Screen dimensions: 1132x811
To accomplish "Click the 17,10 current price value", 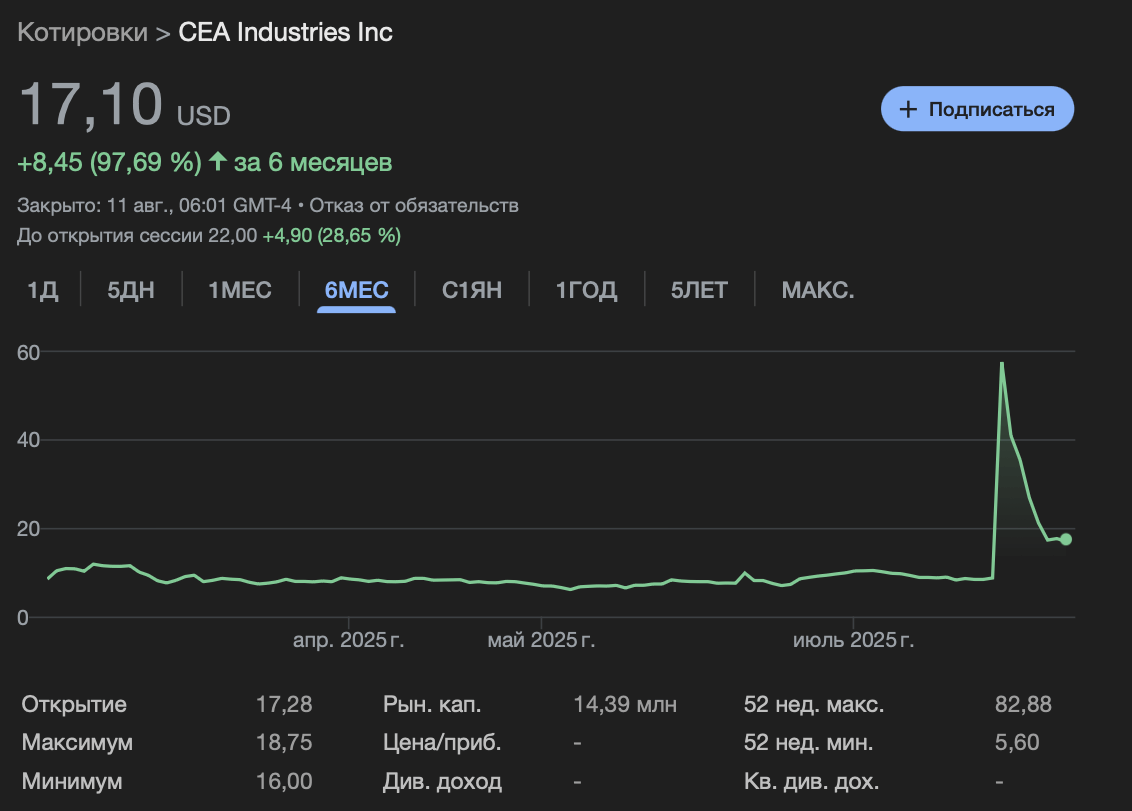I will [91, 105].
